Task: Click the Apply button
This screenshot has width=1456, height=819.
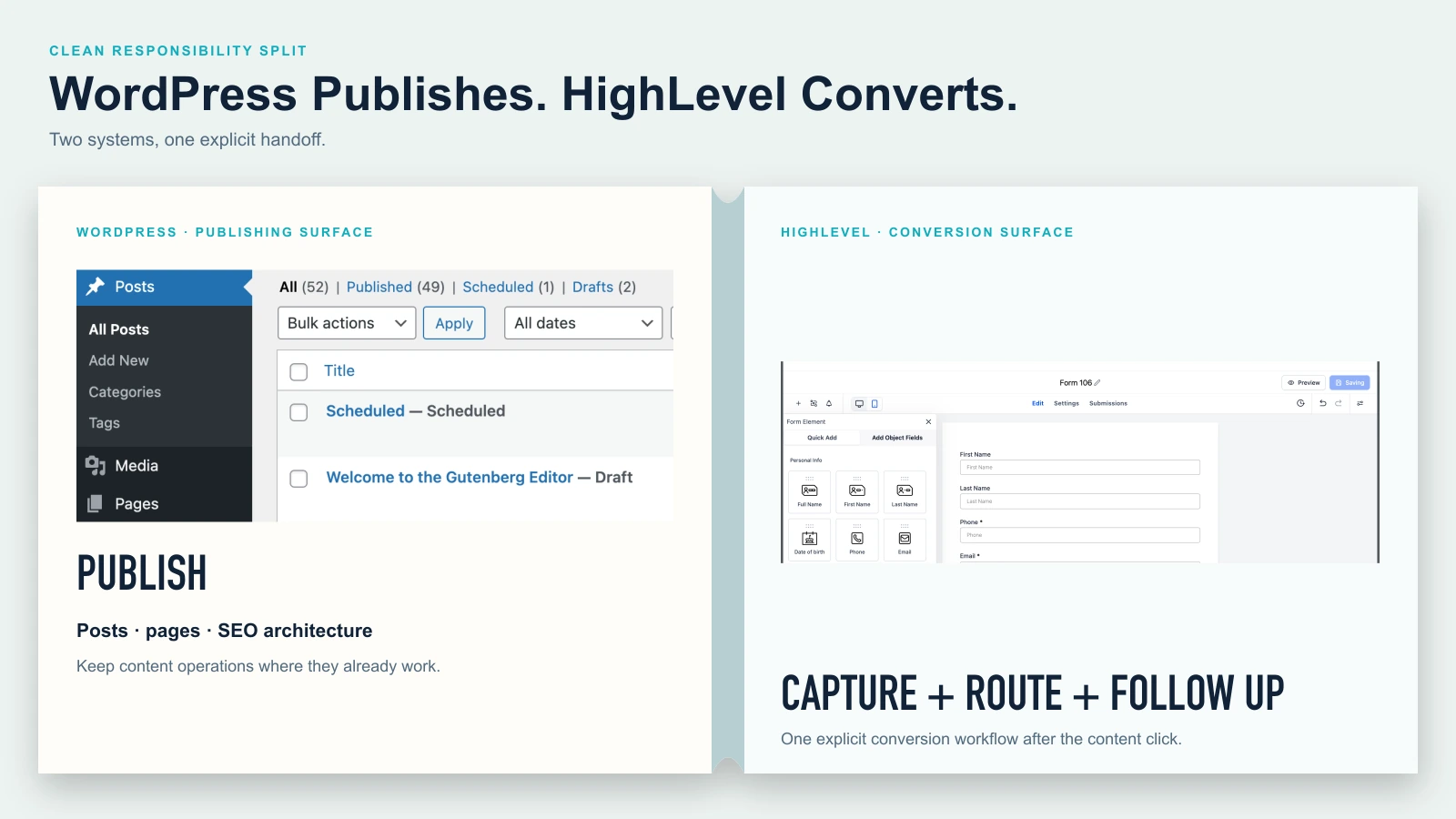Action: coord(454,323)
